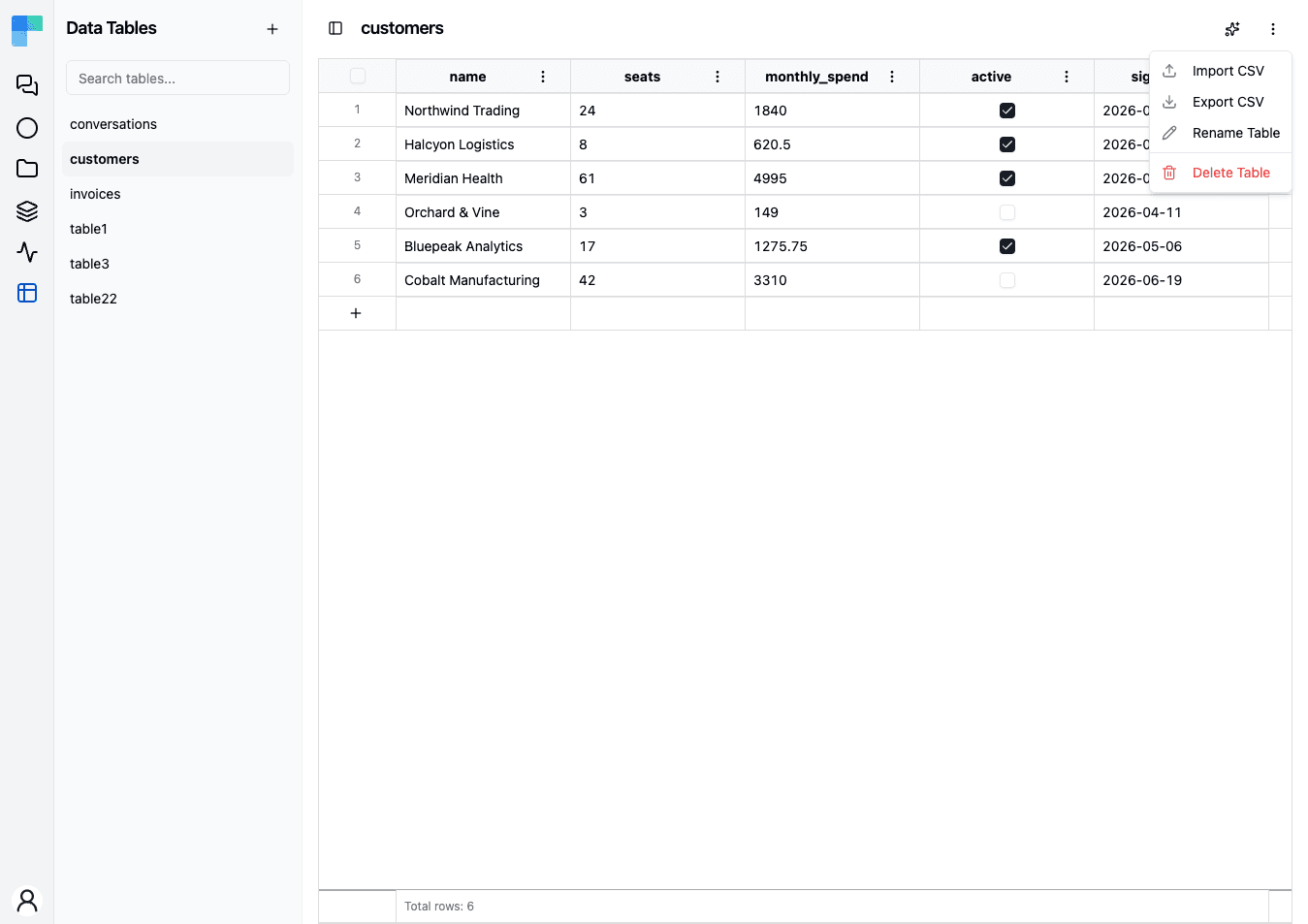Open the activity pulse sidebar icon
The width and height of the screenshot is (1308, 924).
(27, 252)
